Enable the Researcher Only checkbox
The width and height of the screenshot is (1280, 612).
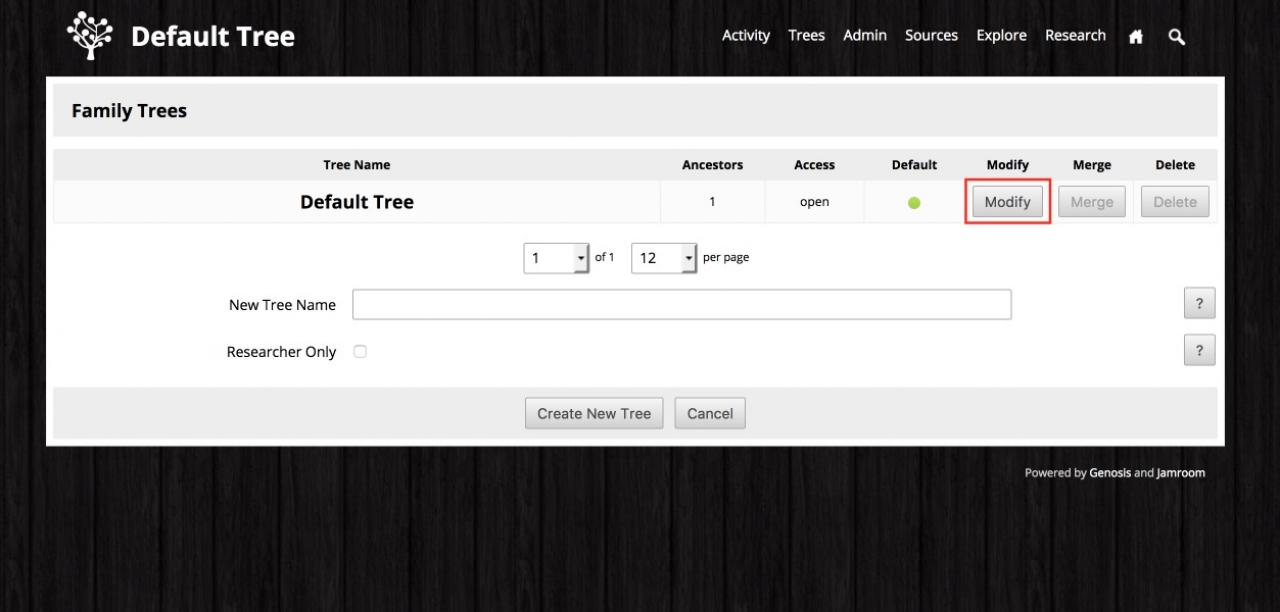tap(360, 352)
